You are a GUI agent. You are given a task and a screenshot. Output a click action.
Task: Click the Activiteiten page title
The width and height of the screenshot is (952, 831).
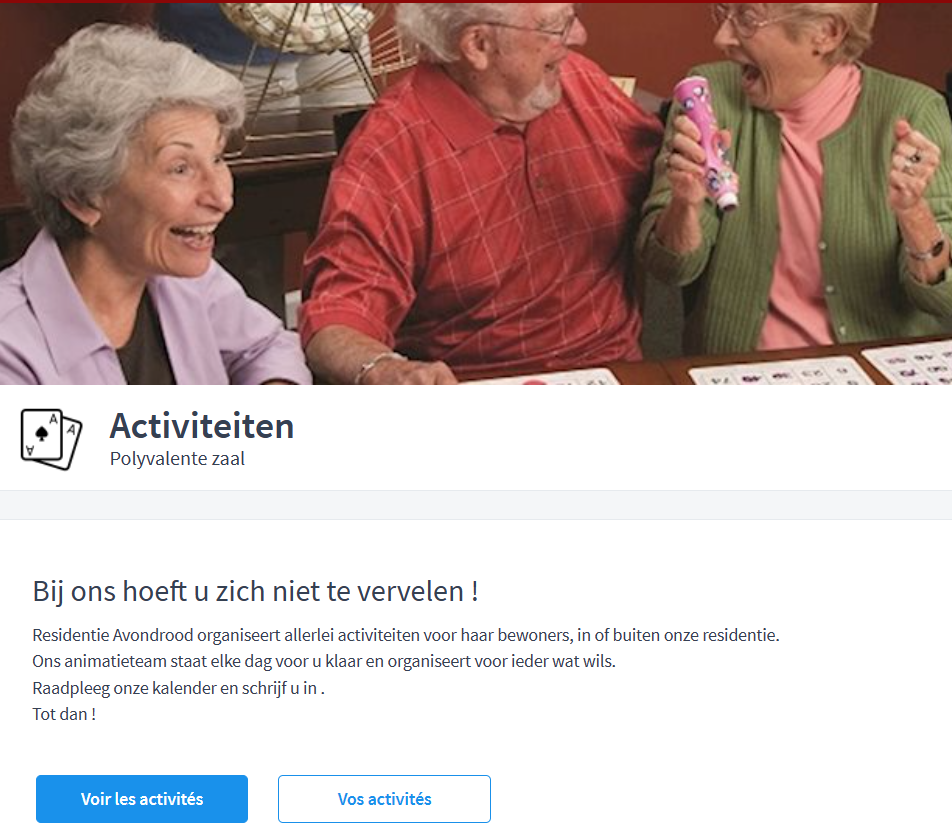pos(202,426)
